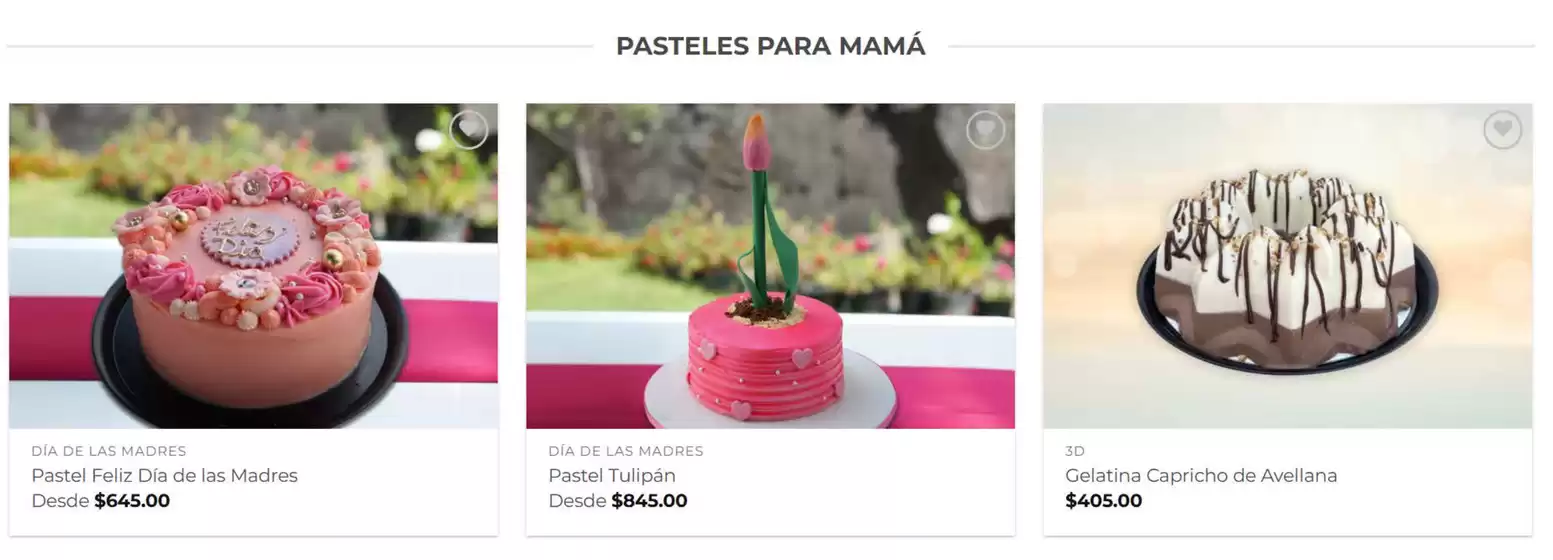Viewport: 1553px width, 560px height.
Task: Open the pink Feliz Día cake image
Action: 253,266
